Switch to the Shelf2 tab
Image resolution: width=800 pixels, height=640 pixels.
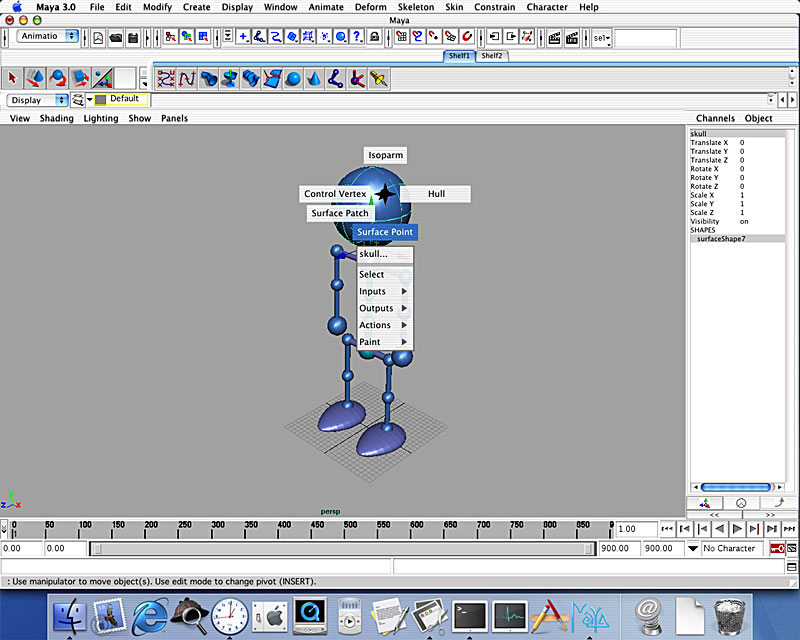pyautogui.click(x=492, y=56)
